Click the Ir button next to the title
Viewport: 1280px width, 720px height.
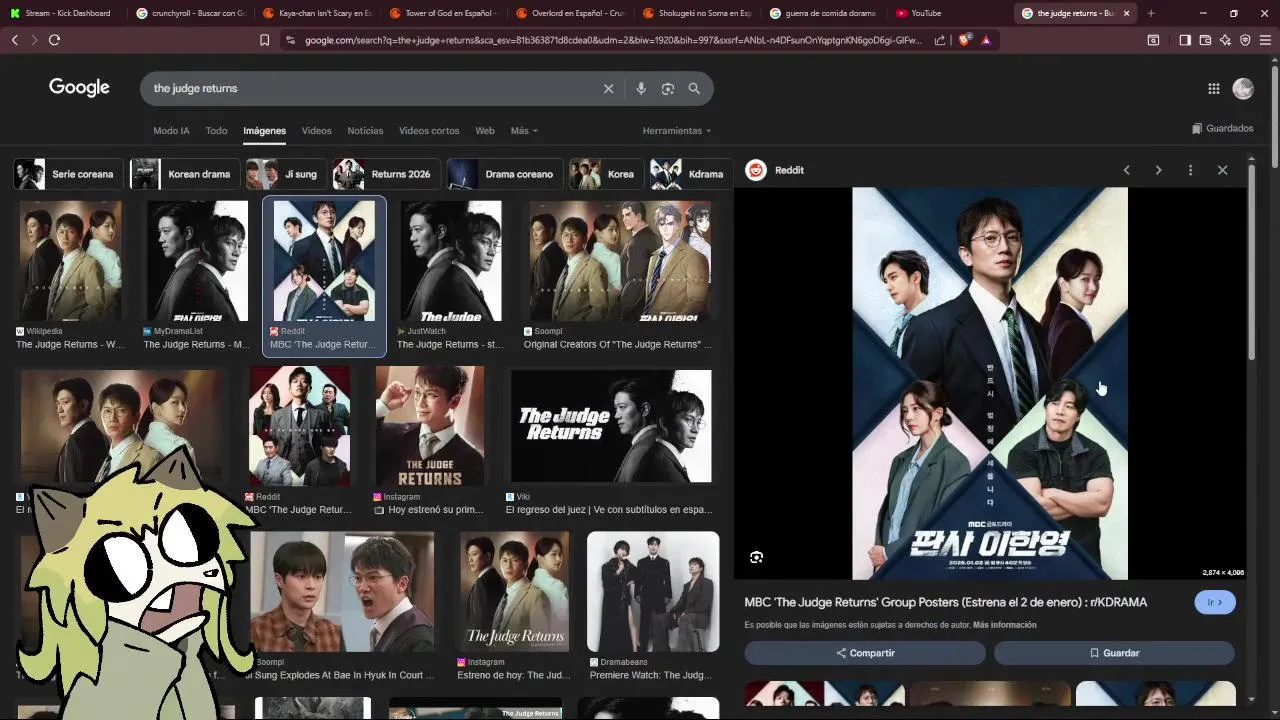(1215, 602)
